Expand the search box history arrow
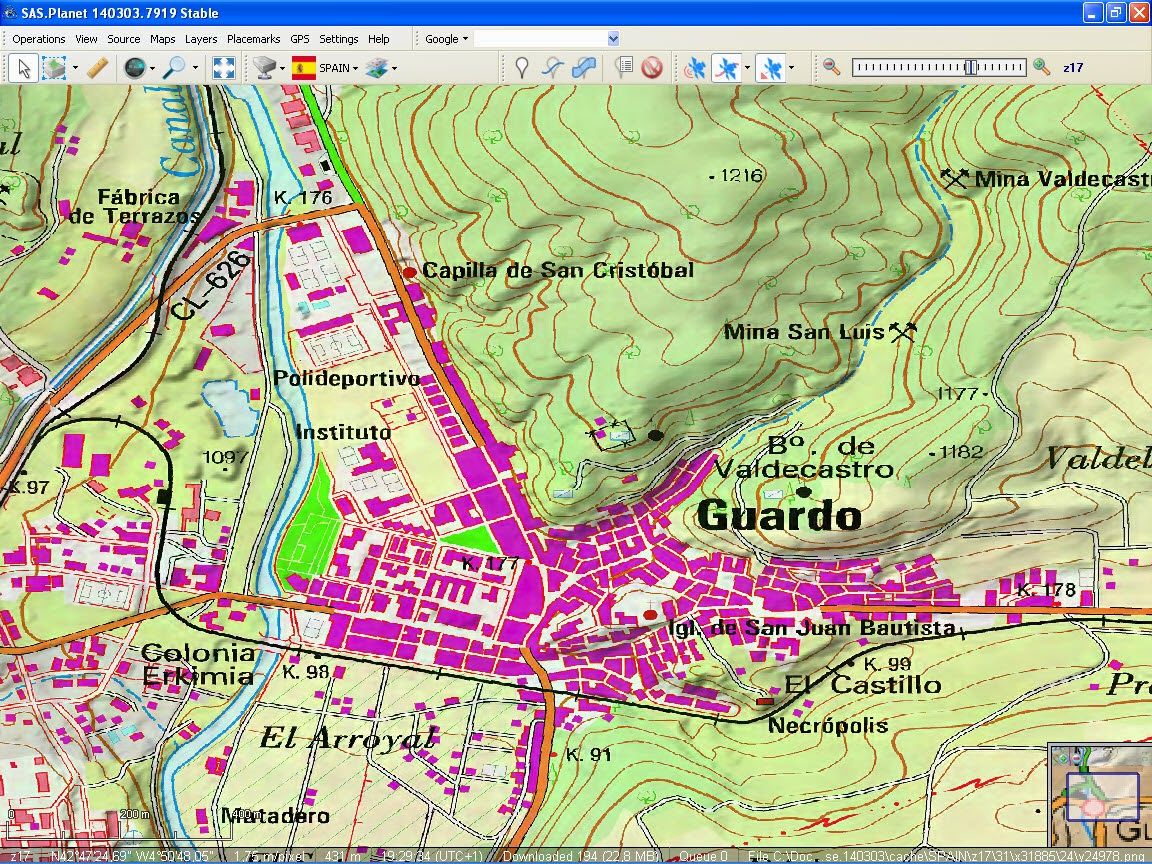Screen dimensions: 1152x864 (x=613, y=39)
